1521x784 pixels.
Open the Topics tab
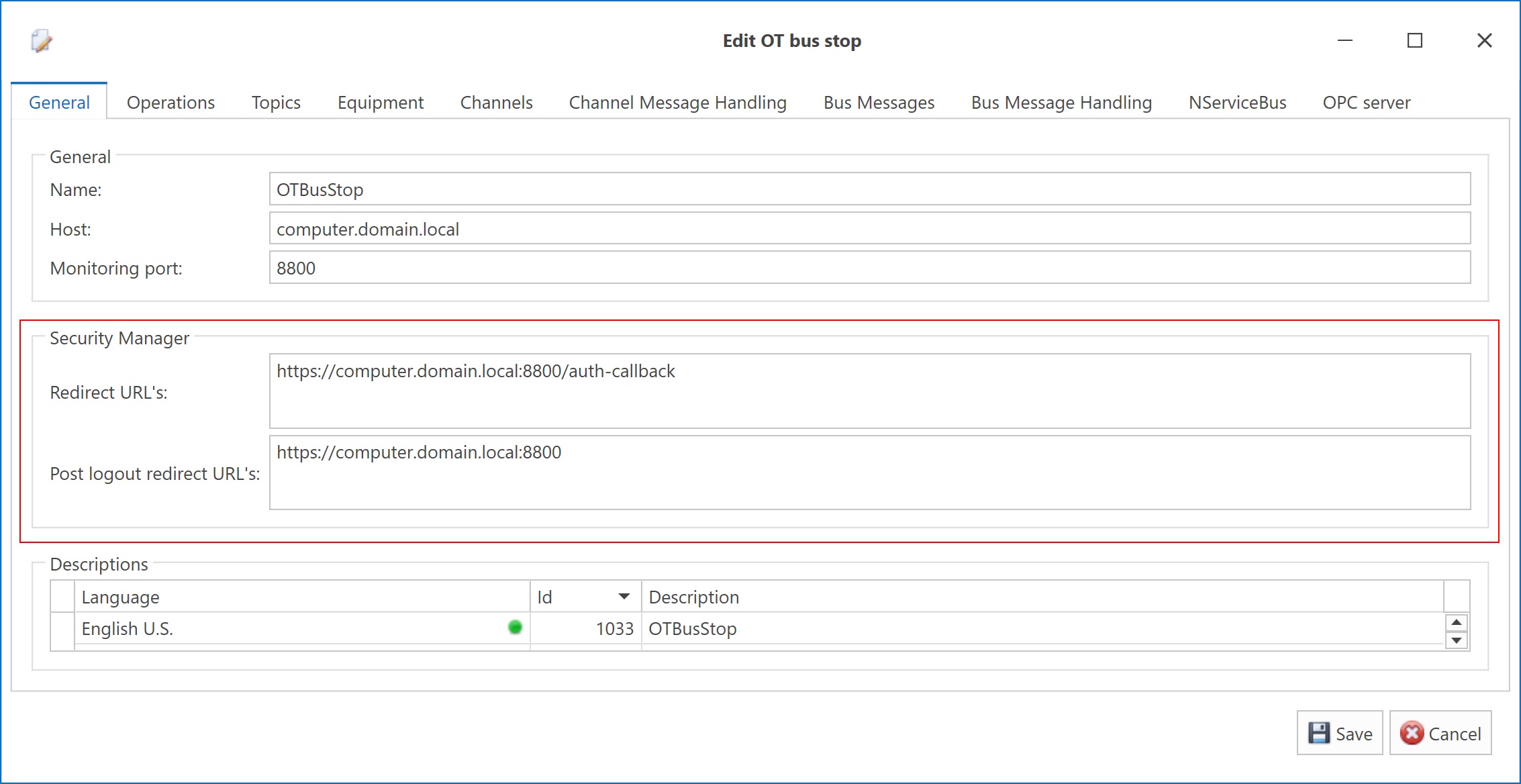coord(276,103)
